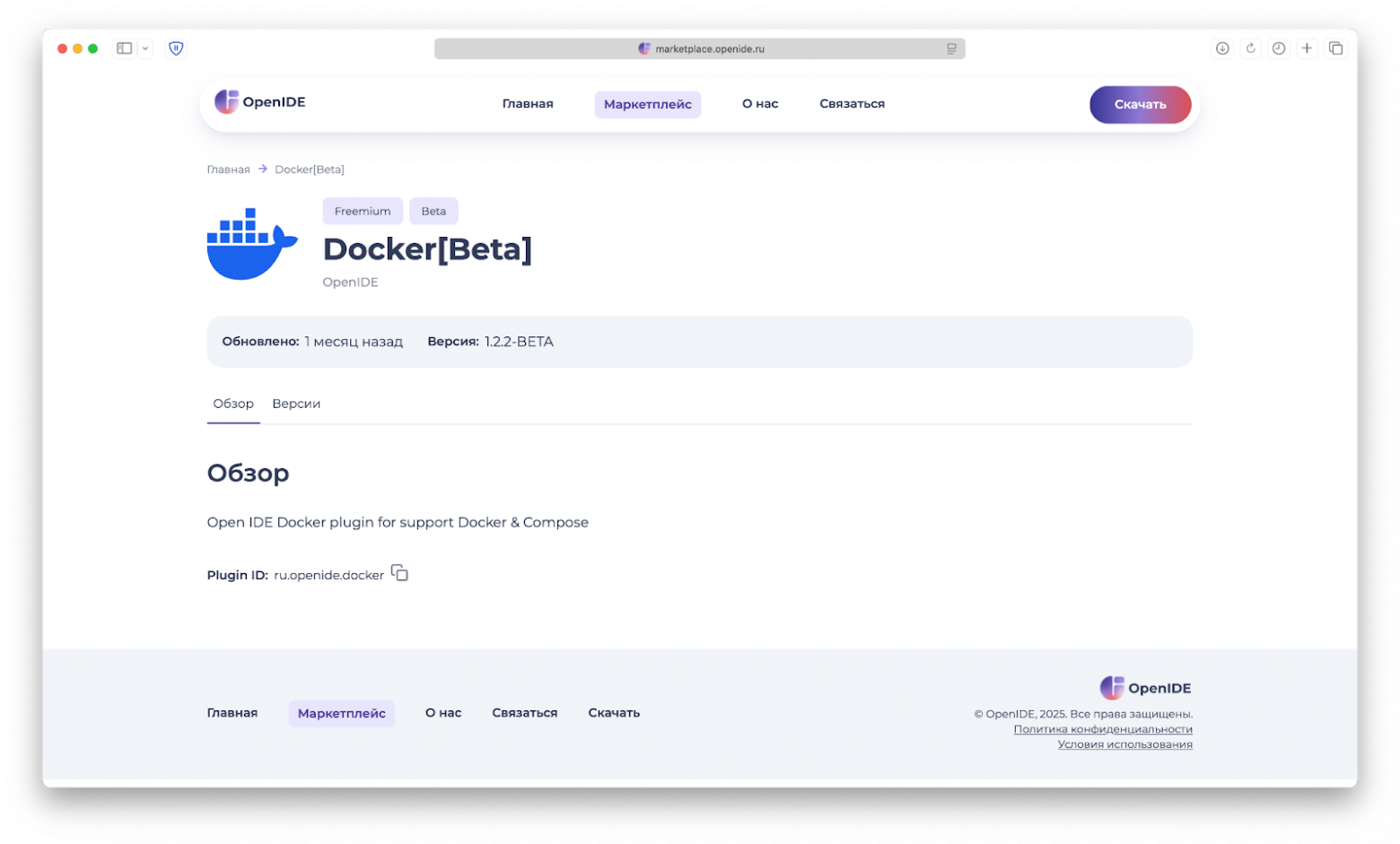Click the '1 месяц назад' update date
This screenshot has width=1400, height=844.
(354, 342)
